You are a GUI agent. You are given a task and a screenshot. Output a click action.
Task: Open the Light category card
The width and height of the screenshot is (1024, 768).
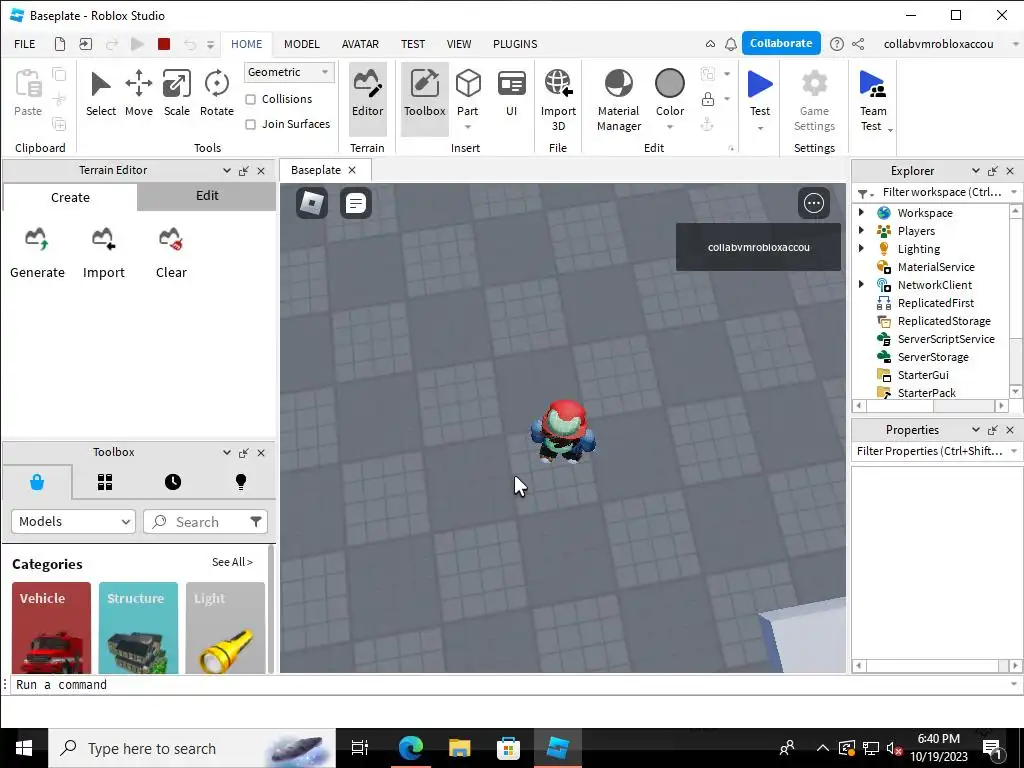pos(225,628)
